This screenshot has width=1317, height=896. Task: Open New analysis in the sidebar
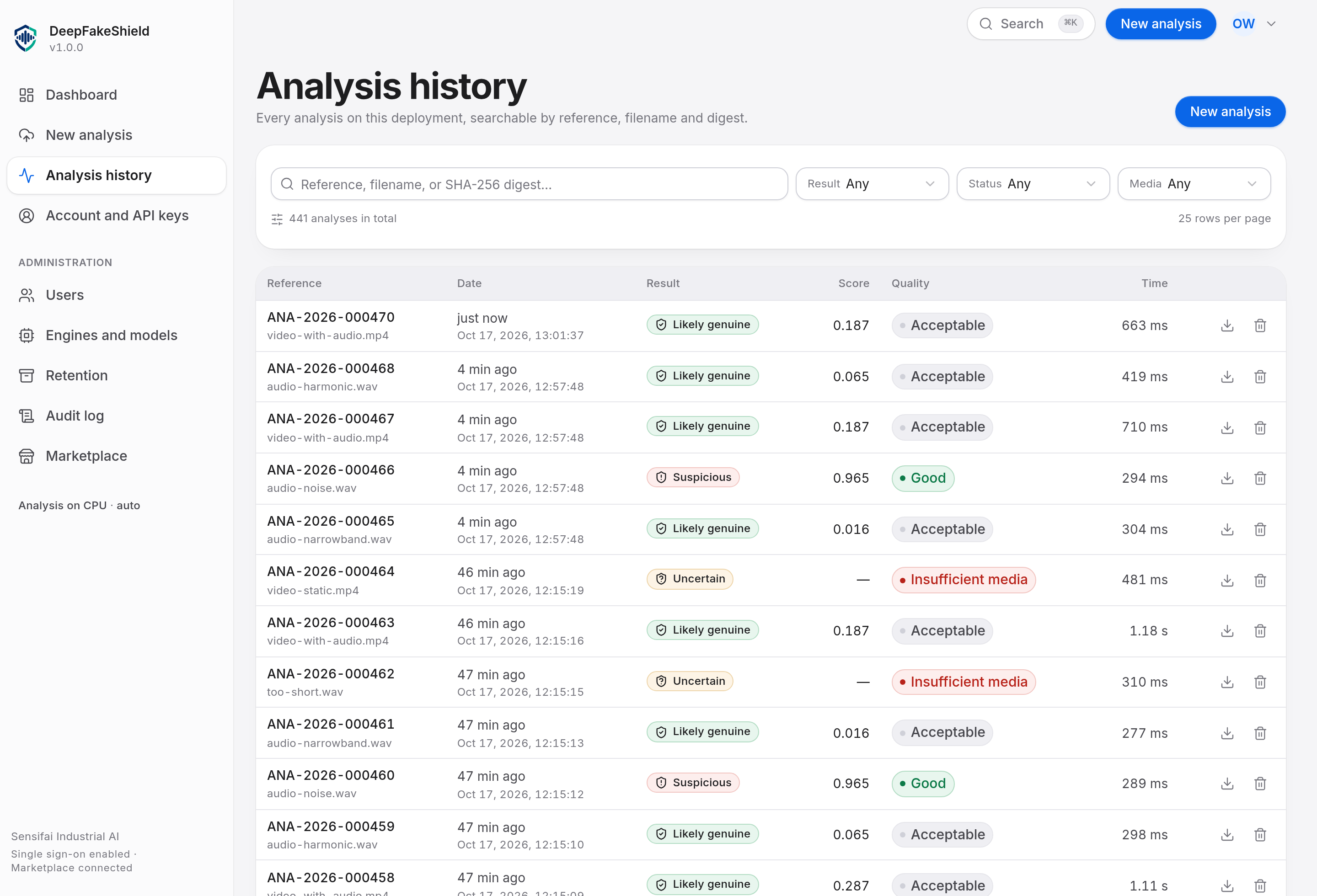(117, 135)
